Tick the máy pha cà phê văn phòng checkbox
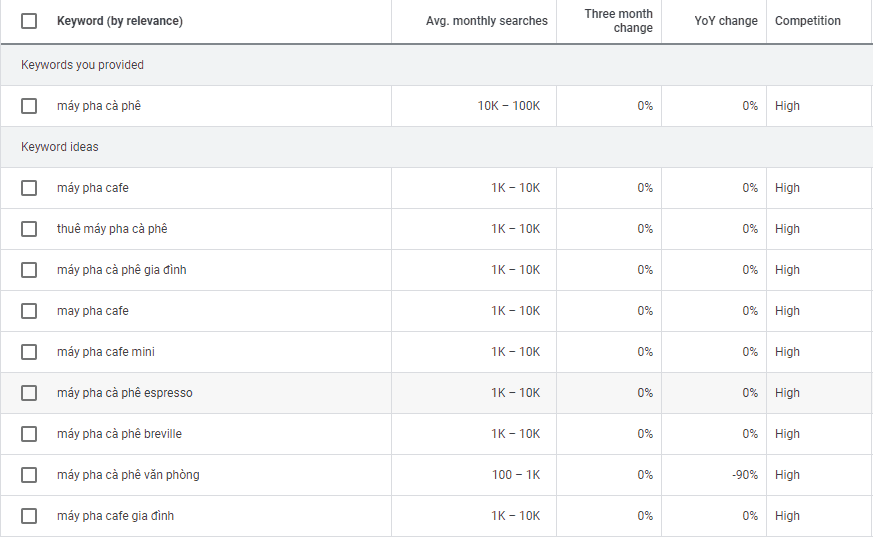Viewport: 873px width, 537px height. [29, 475]
